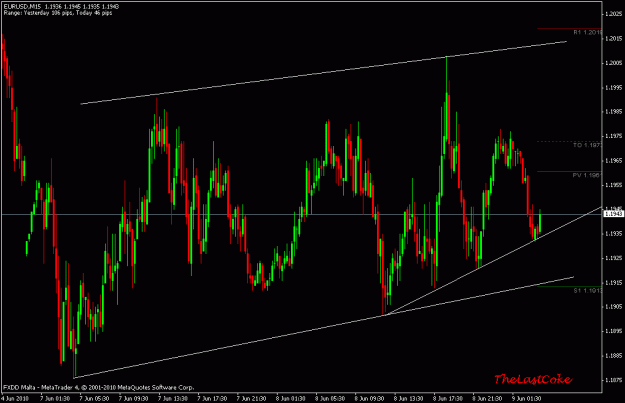Click the '8 Jun 09:30' time label
The height and width of the screenshot is (403, 625).
(x=369, y=398)
